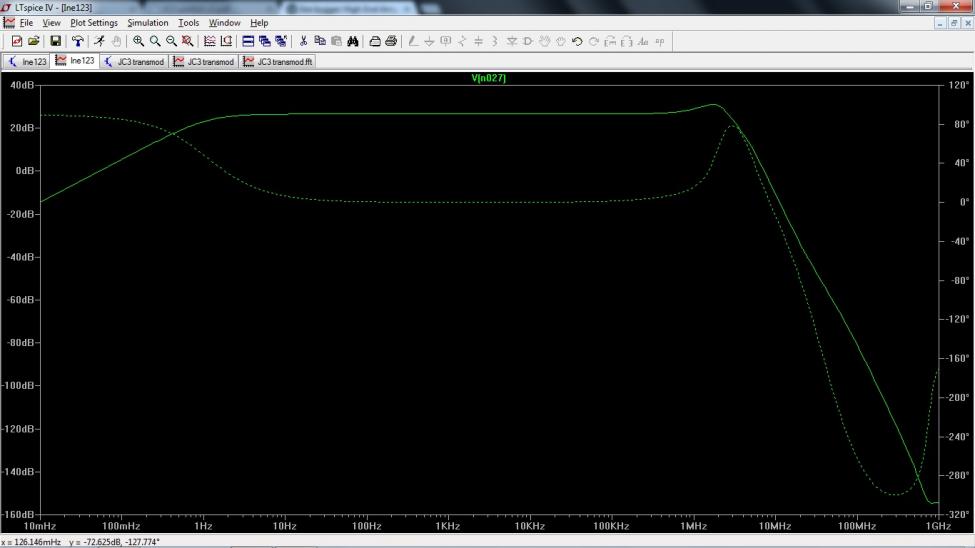Screen dimensions: 975x548
Task: Click the Pan magnifier icon
Action: coord(155,41)
